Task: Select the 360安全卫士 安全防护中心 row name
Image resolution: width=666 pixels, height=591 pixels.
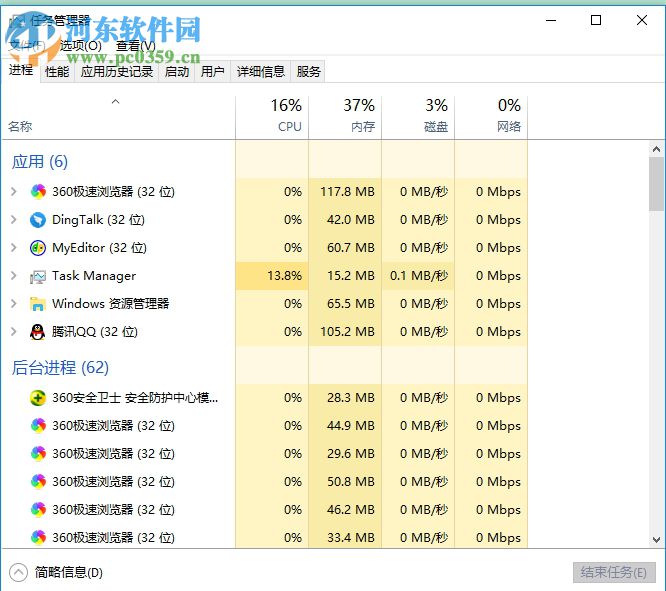Action: coord(135,398)
